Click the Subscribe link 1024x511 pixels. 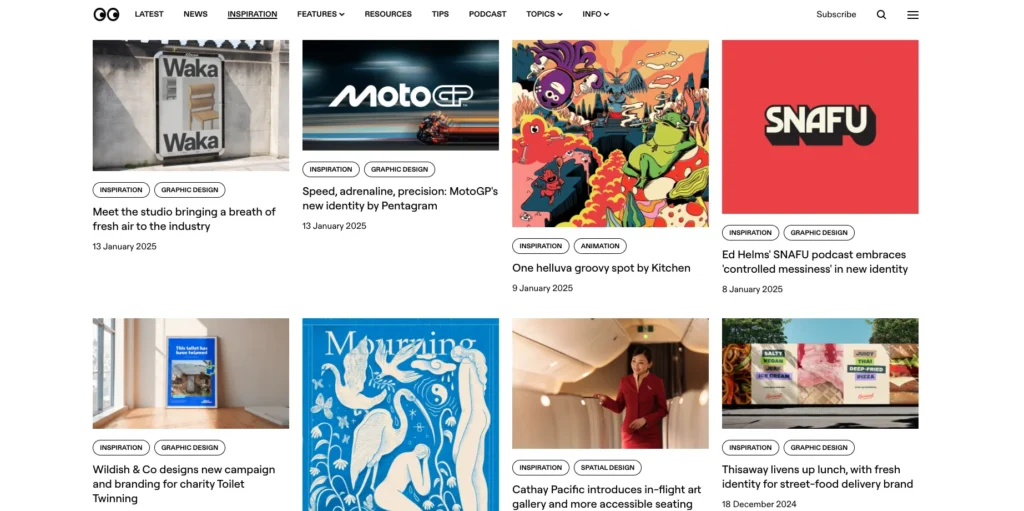[836, 14]
